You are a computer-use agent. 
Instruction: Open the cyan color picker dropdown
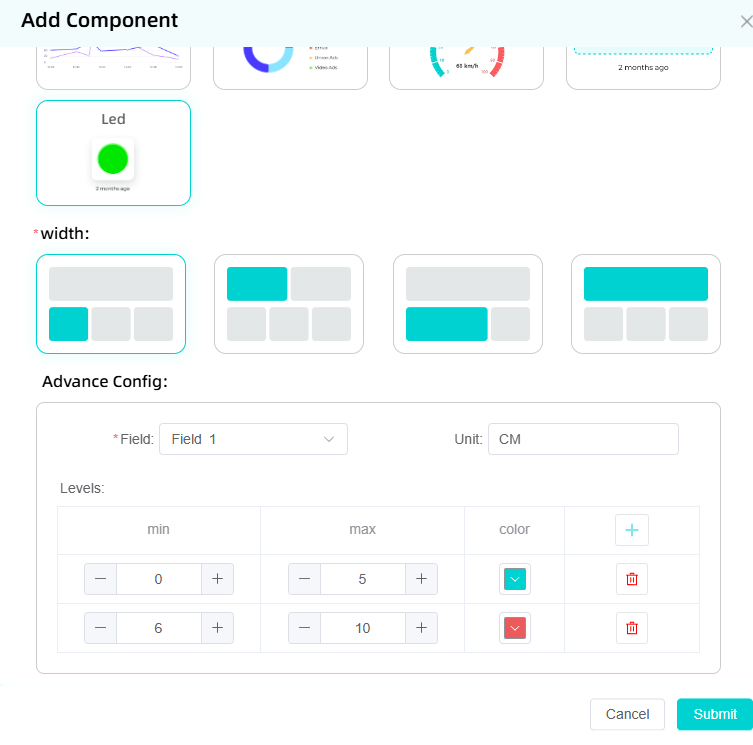pos(515,579)
